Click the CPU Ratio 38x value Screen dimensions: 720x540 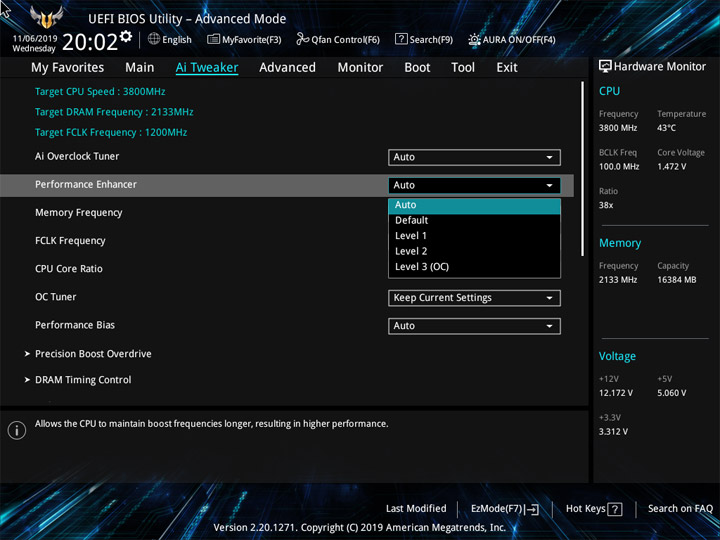click(606, 205)
